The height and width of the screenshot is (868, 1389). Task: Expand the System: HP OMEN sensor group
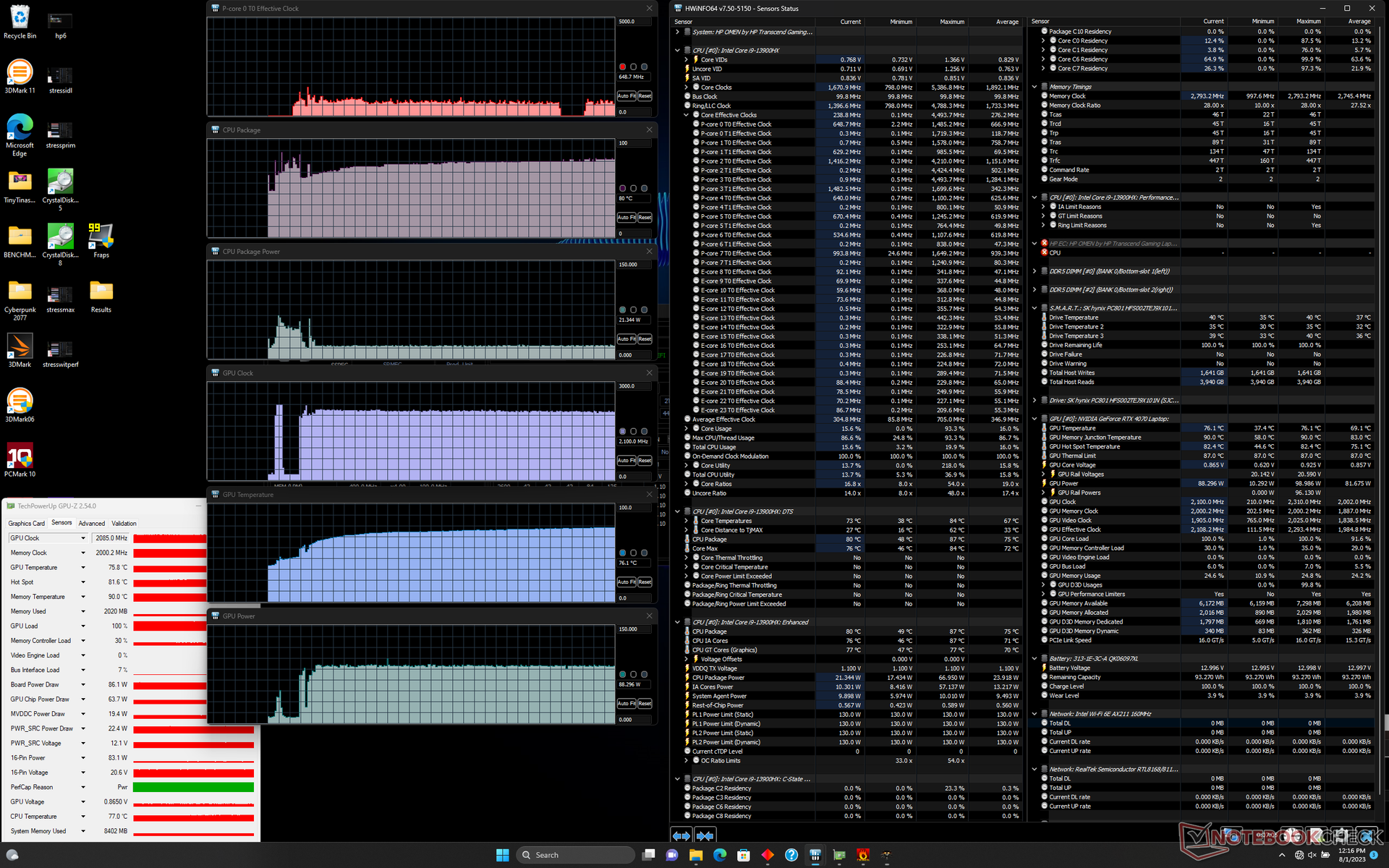(x=678, y=32)
